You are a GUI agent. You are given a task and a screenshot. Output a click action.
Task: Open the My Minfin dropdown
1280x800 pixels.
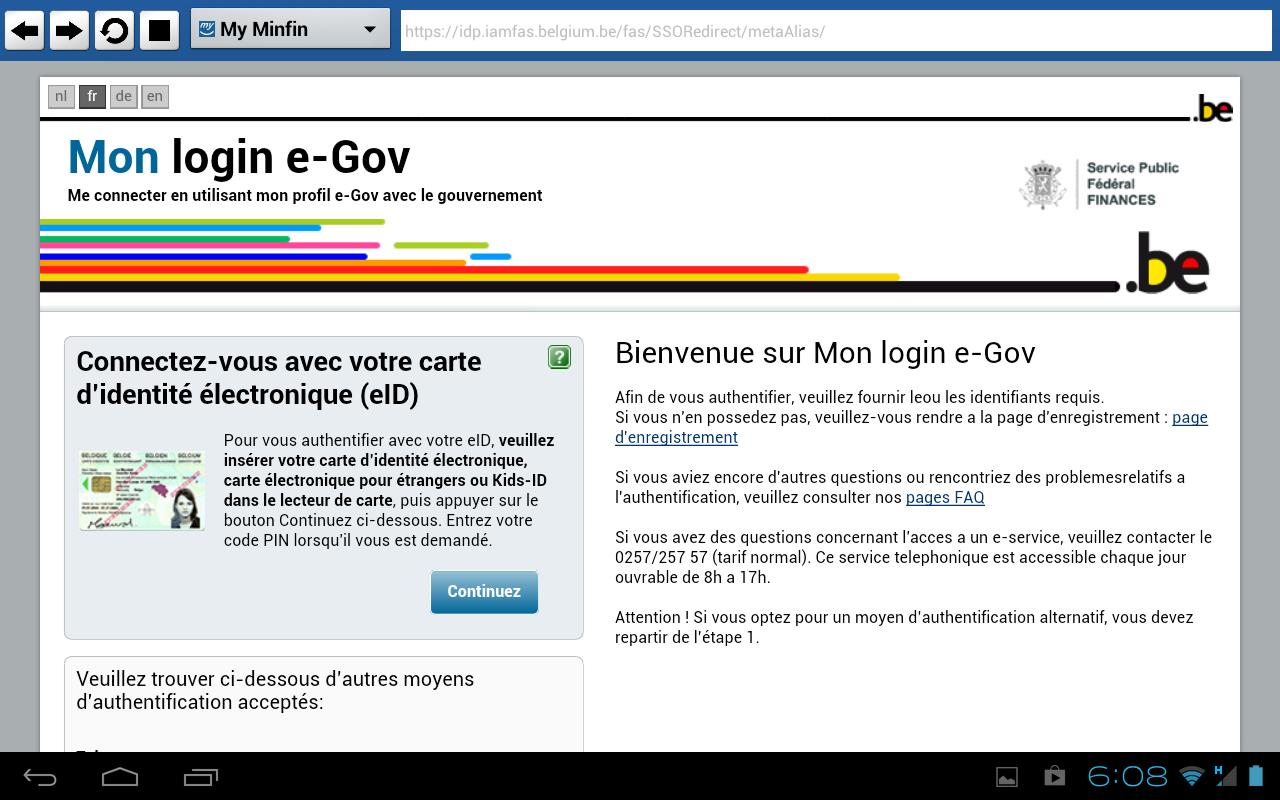290,30
